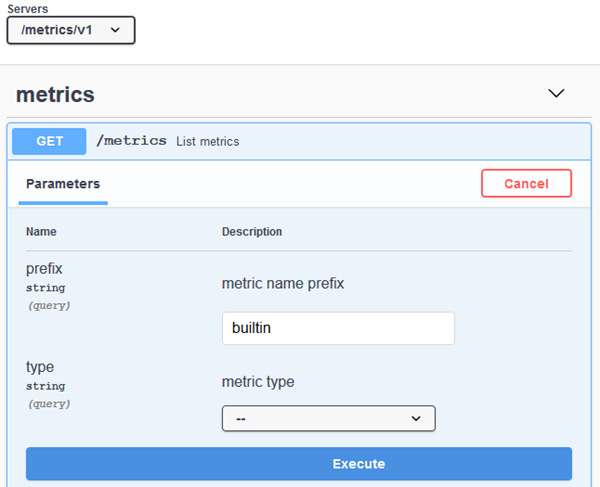600x487 pixels.
Task: Click the List metrics summary text
Action: [208, 142]
